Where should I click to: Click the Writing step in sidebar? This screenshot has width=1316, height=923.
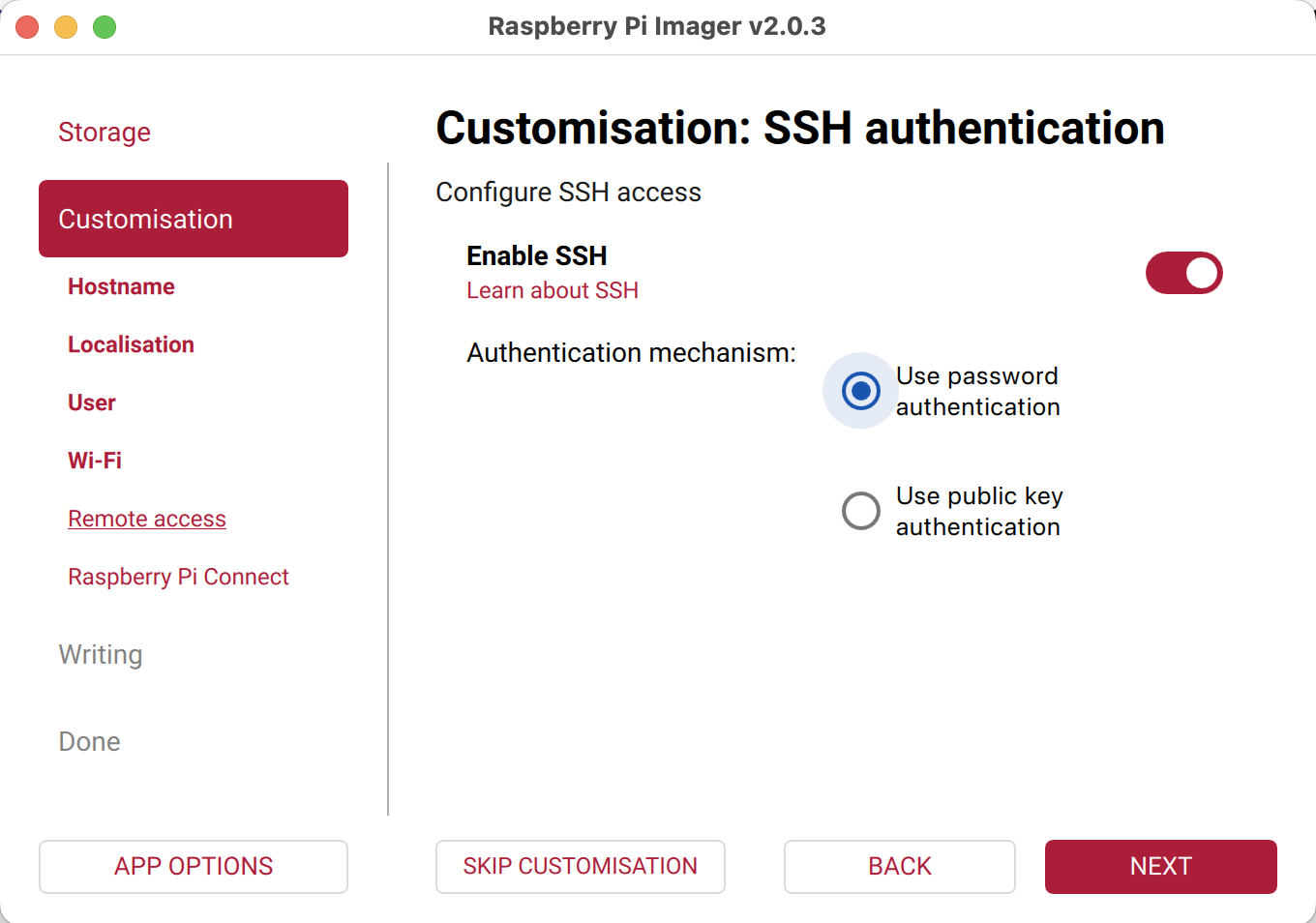tap(101, 654)
